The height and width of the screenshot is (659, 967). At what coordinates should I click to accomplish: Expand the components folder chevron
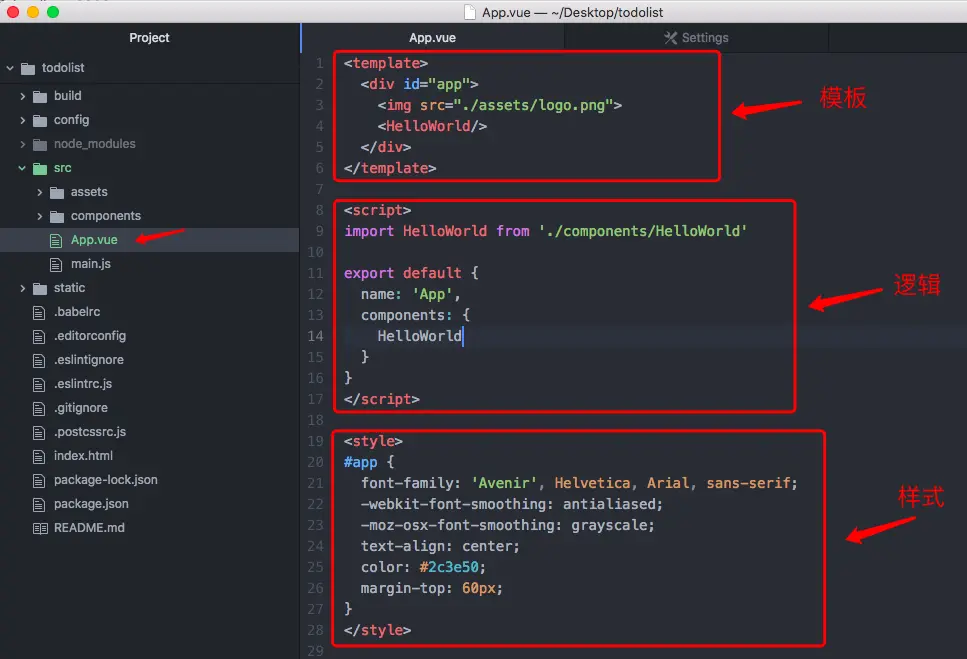(39, 216)
